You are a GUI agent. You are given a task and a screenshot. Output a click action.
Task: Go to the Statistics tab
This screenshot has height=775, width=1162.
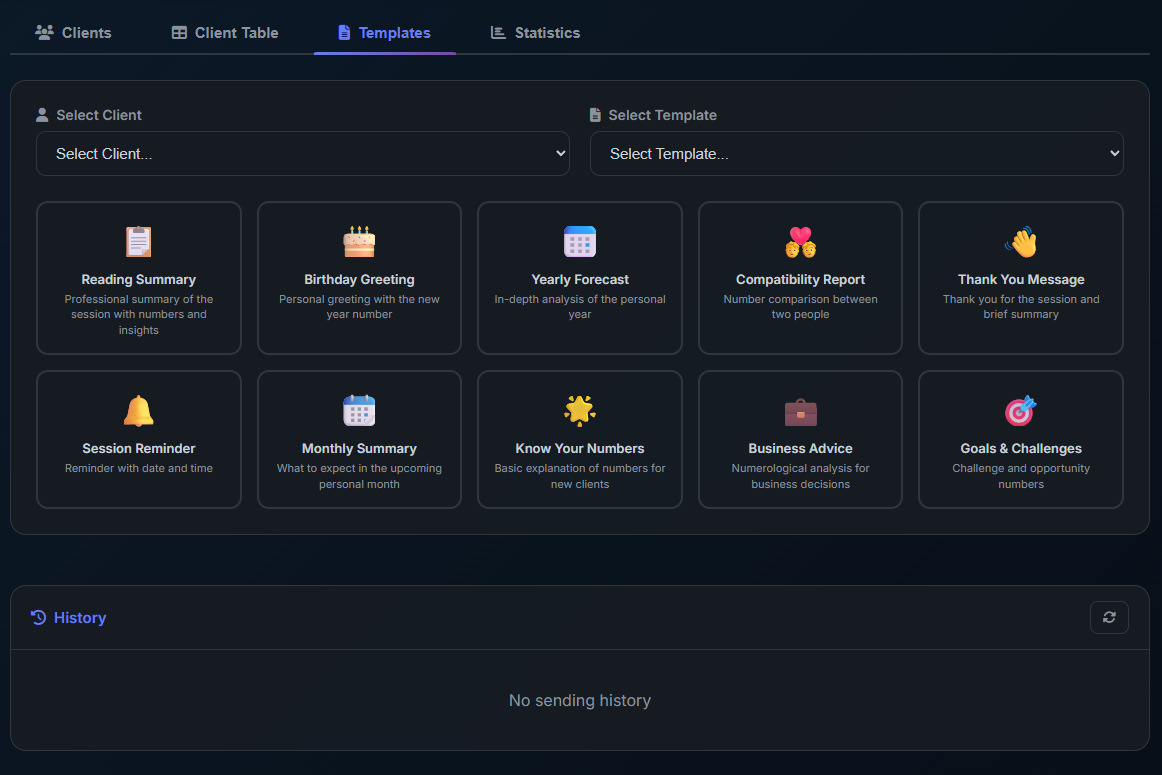point(535,33)
